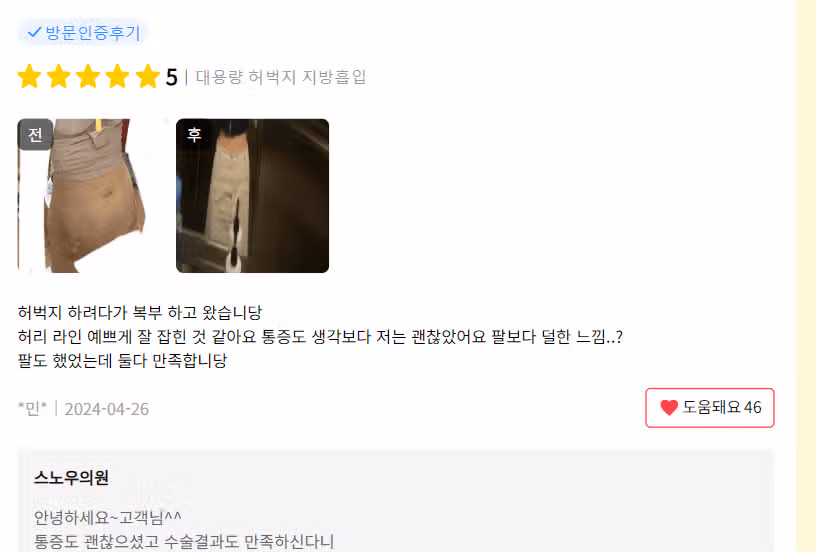This screenshot has height=552, width=816.
Task: Select the fourth yellow rating star
Action: (x=118, y=76)
